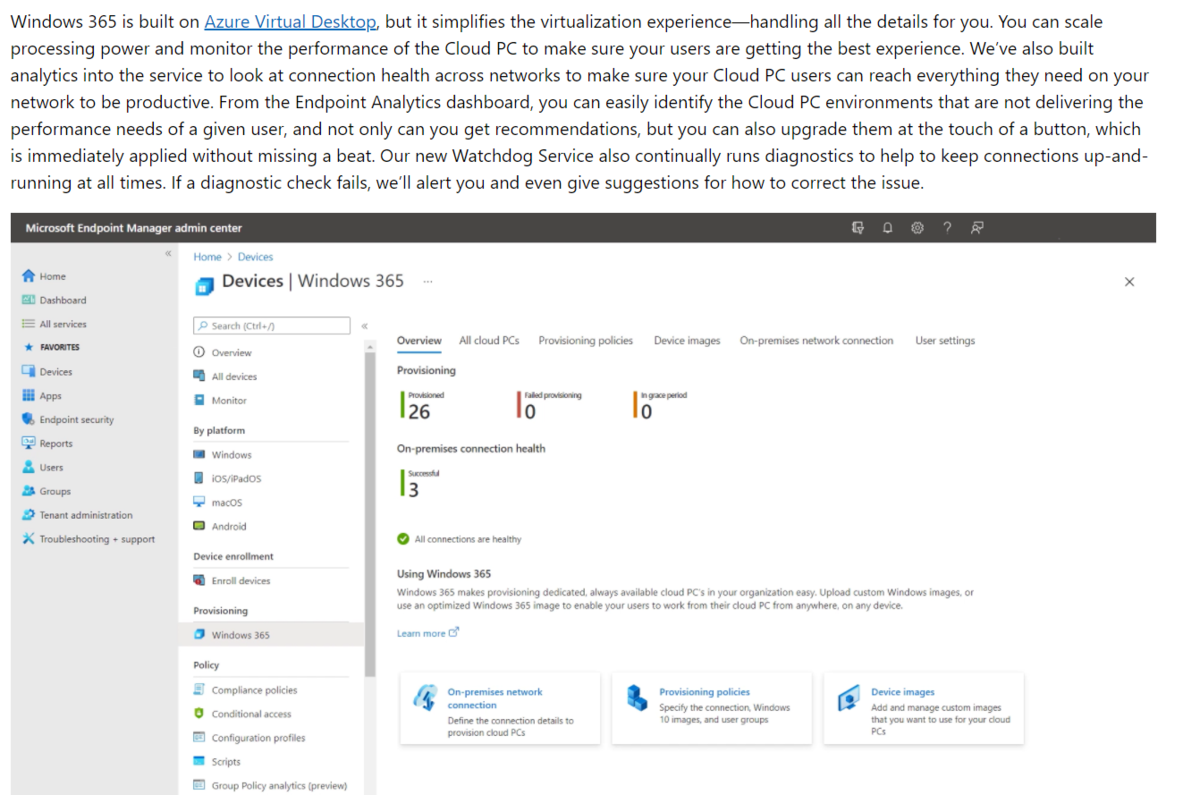The height and width of the screenshot is (795, 1200).
Task: Click the Home breadcrumb link
Action: [207, 257]
